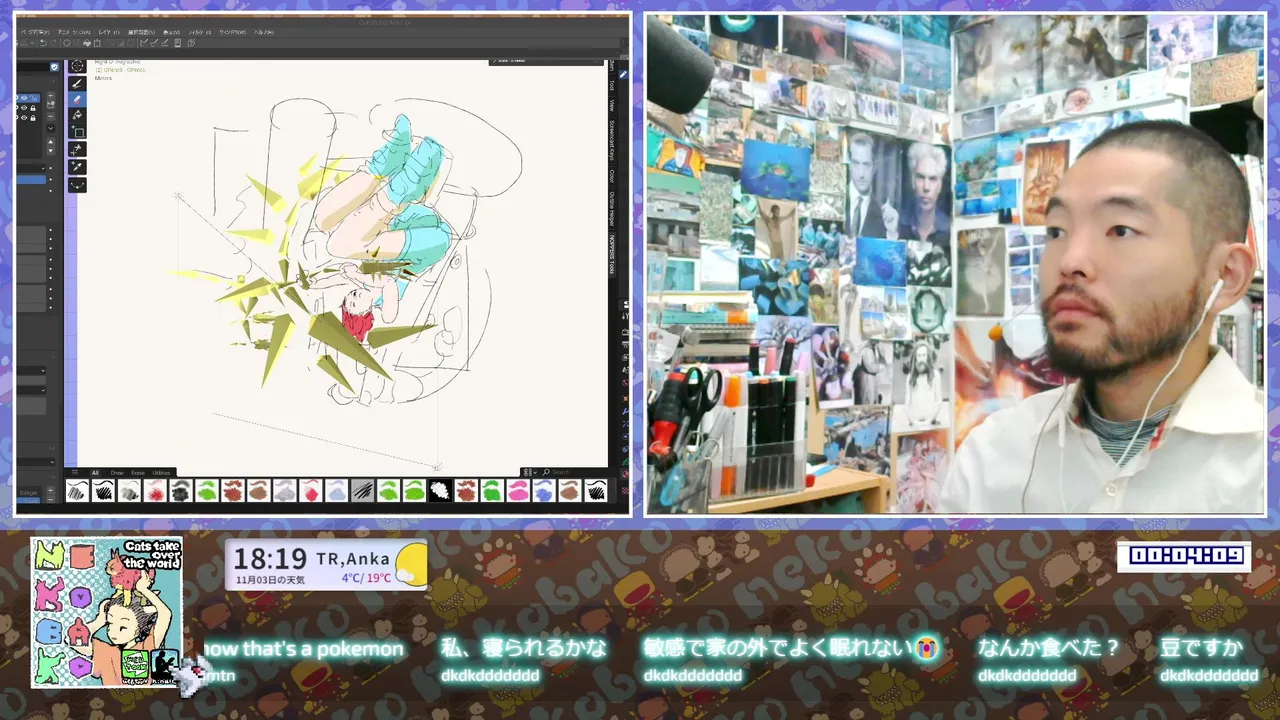Switch to the Utilities brushes tab

(x=161, y=473)
